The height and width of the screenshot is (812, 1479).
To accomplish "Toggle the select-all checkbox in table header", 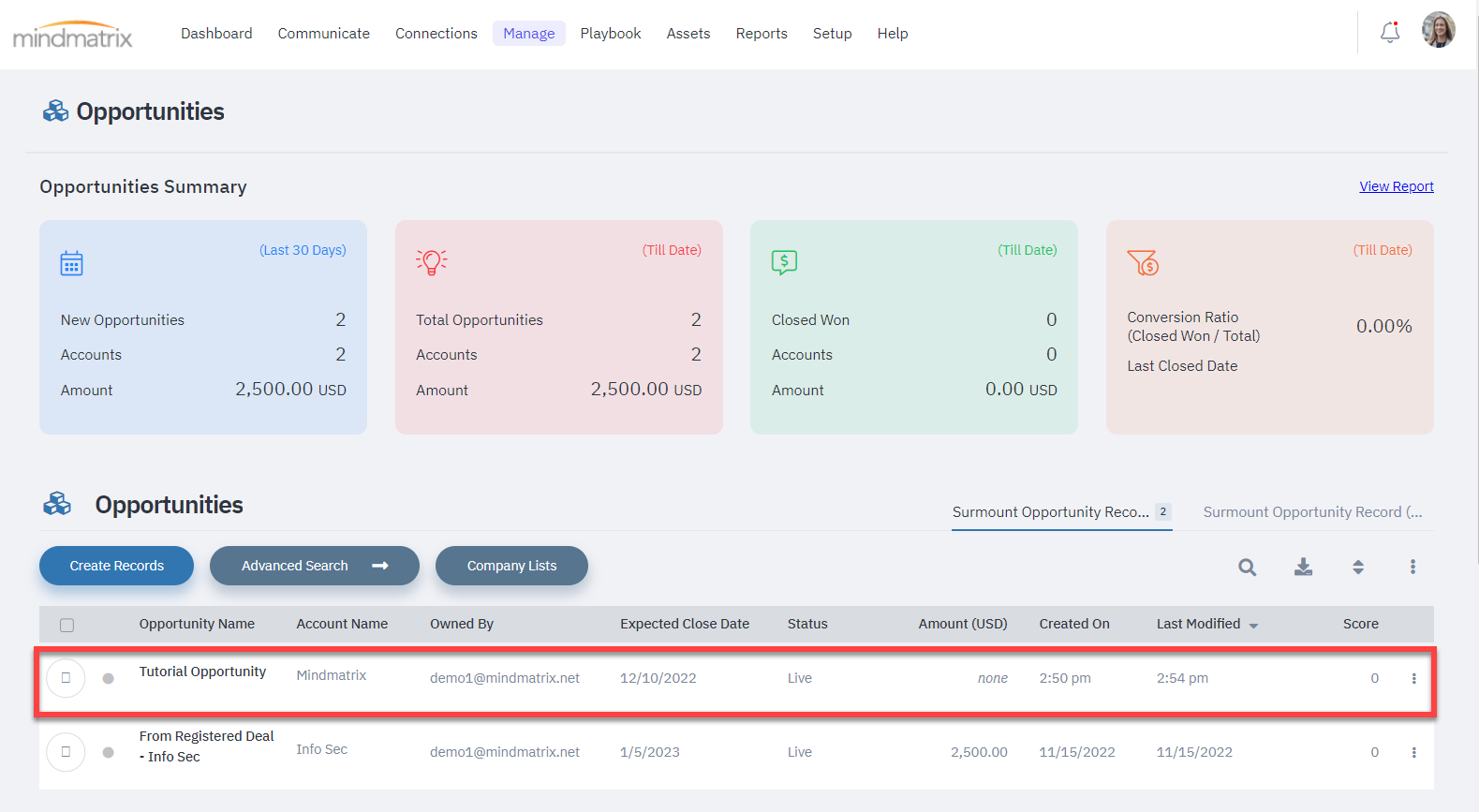I will pos(67,625).
